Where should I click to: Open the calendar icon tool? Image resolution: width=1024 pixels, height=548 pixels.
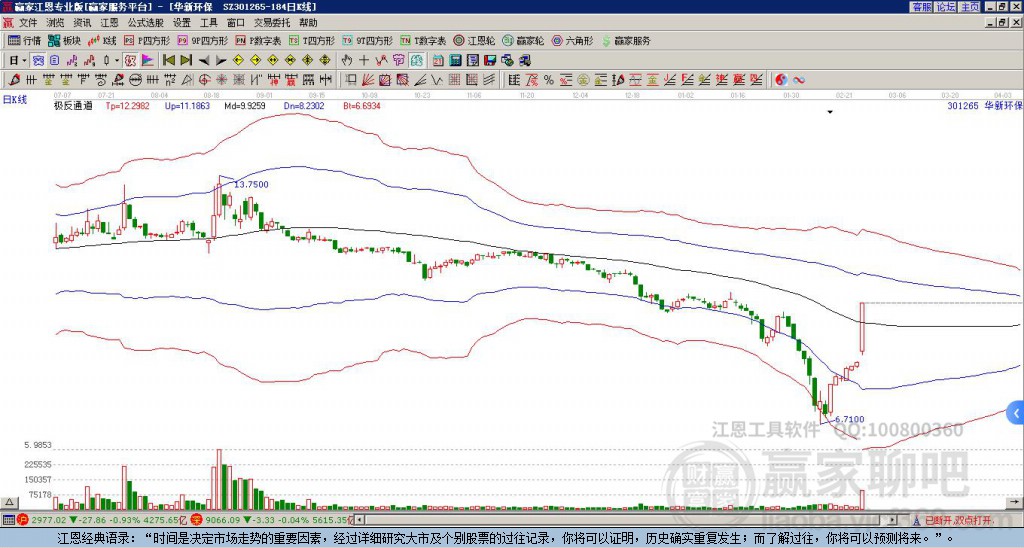click(x=438, y=60)
